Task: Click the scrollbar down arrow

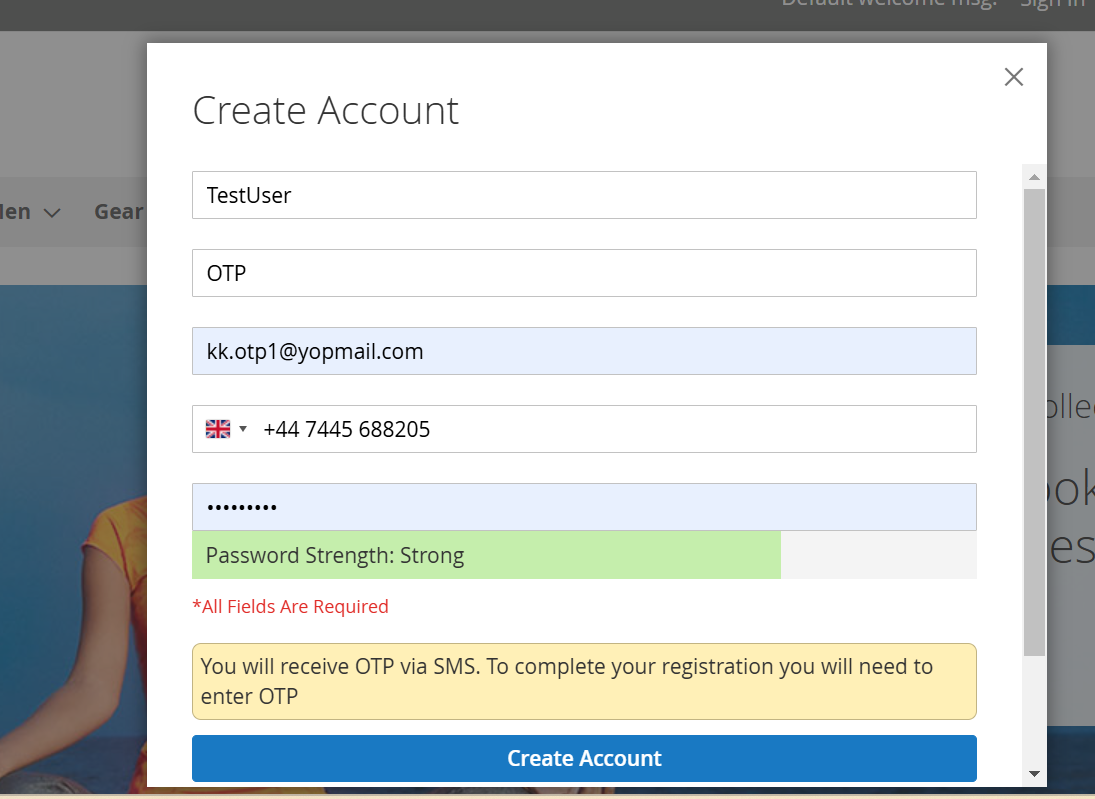Action: tap(1034, 773)
